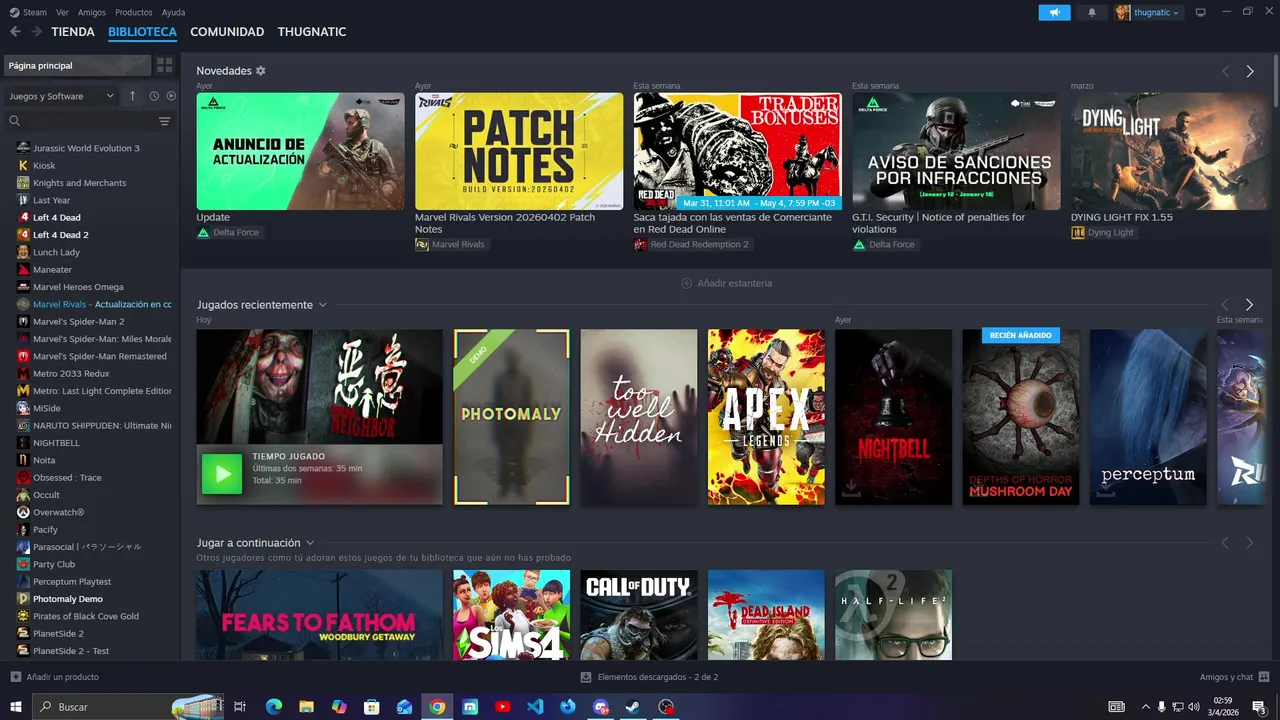This screenshot has height=720, width=1280.
Task: Toggle the ready-to-play filter icon
Action: (171, 96)
